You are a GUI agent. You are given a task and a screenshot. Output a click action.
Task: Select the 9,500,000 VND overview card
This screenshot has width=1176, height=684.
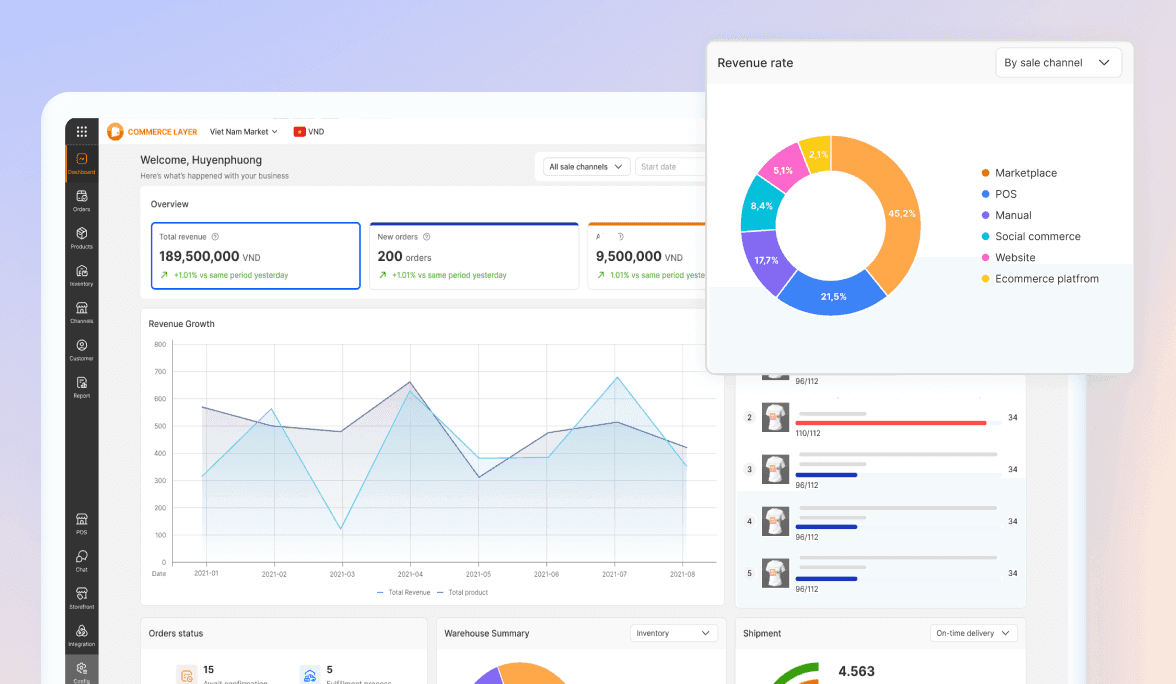tap(647, 256)
